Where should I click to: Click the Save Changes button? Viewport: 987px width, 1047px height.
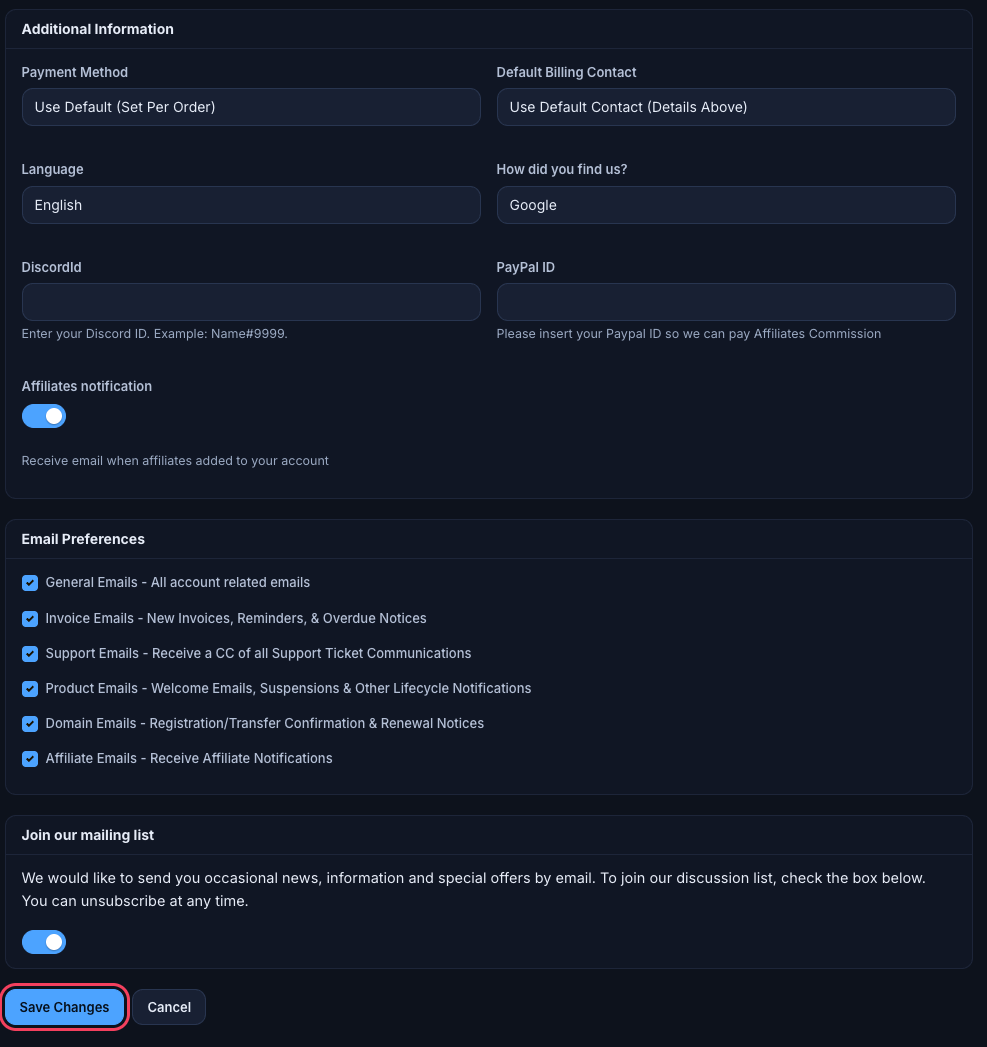point(64,1007)
